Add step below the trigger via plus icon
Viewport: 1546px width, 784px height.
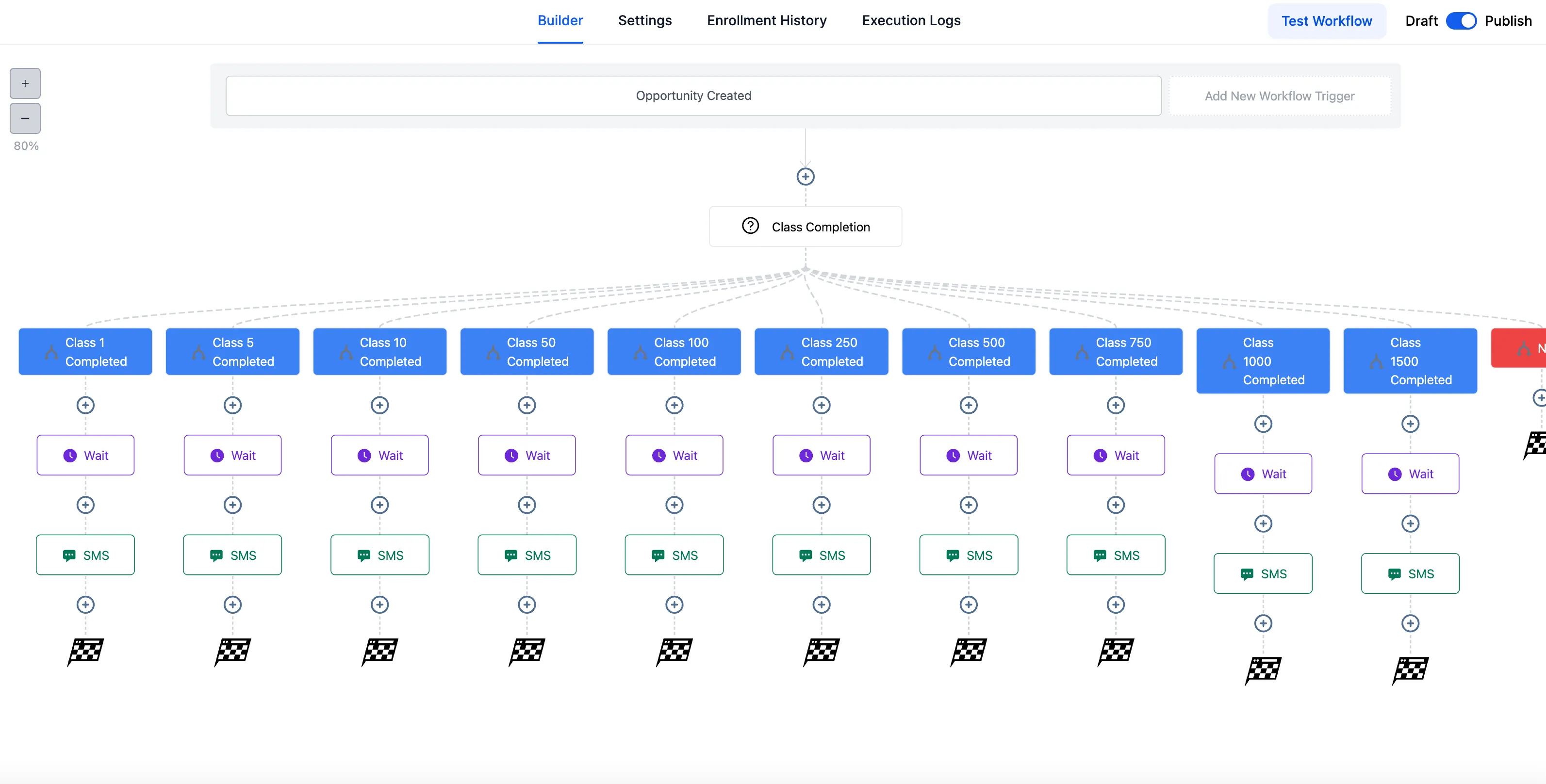(806, 177)
